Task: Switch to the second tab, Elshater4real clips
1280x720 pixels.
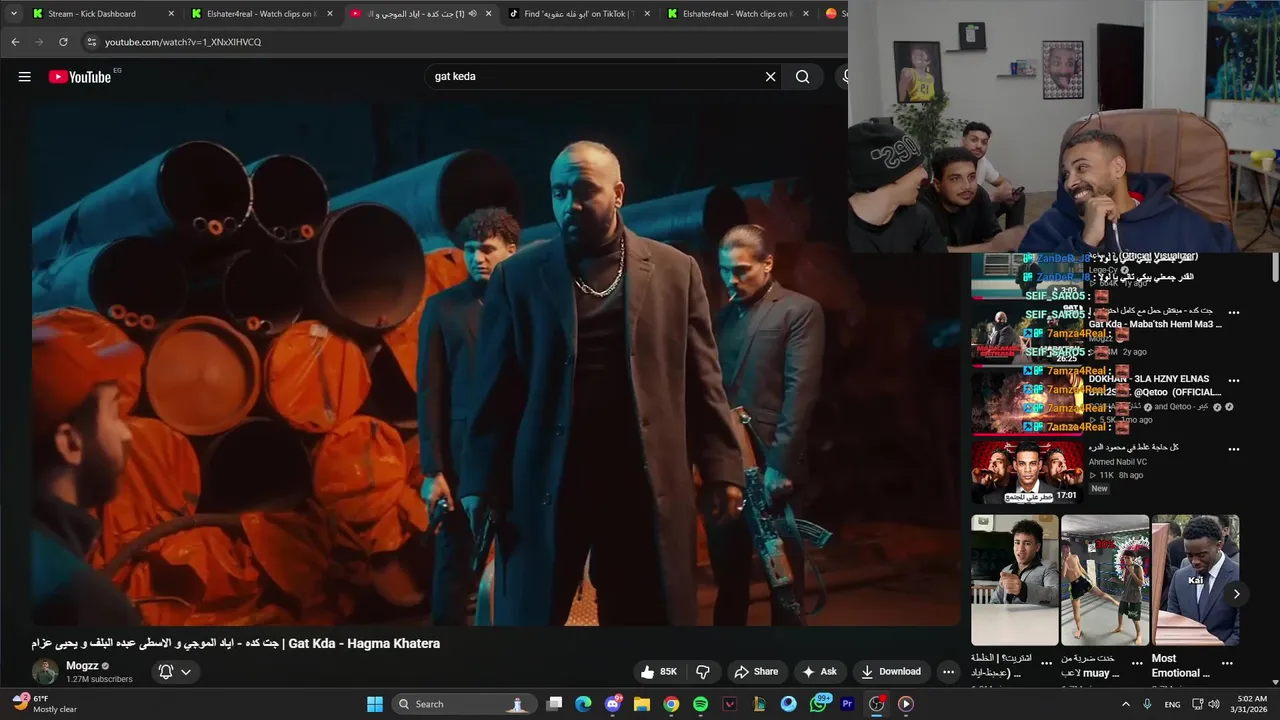Action: (x=260, y=14)
